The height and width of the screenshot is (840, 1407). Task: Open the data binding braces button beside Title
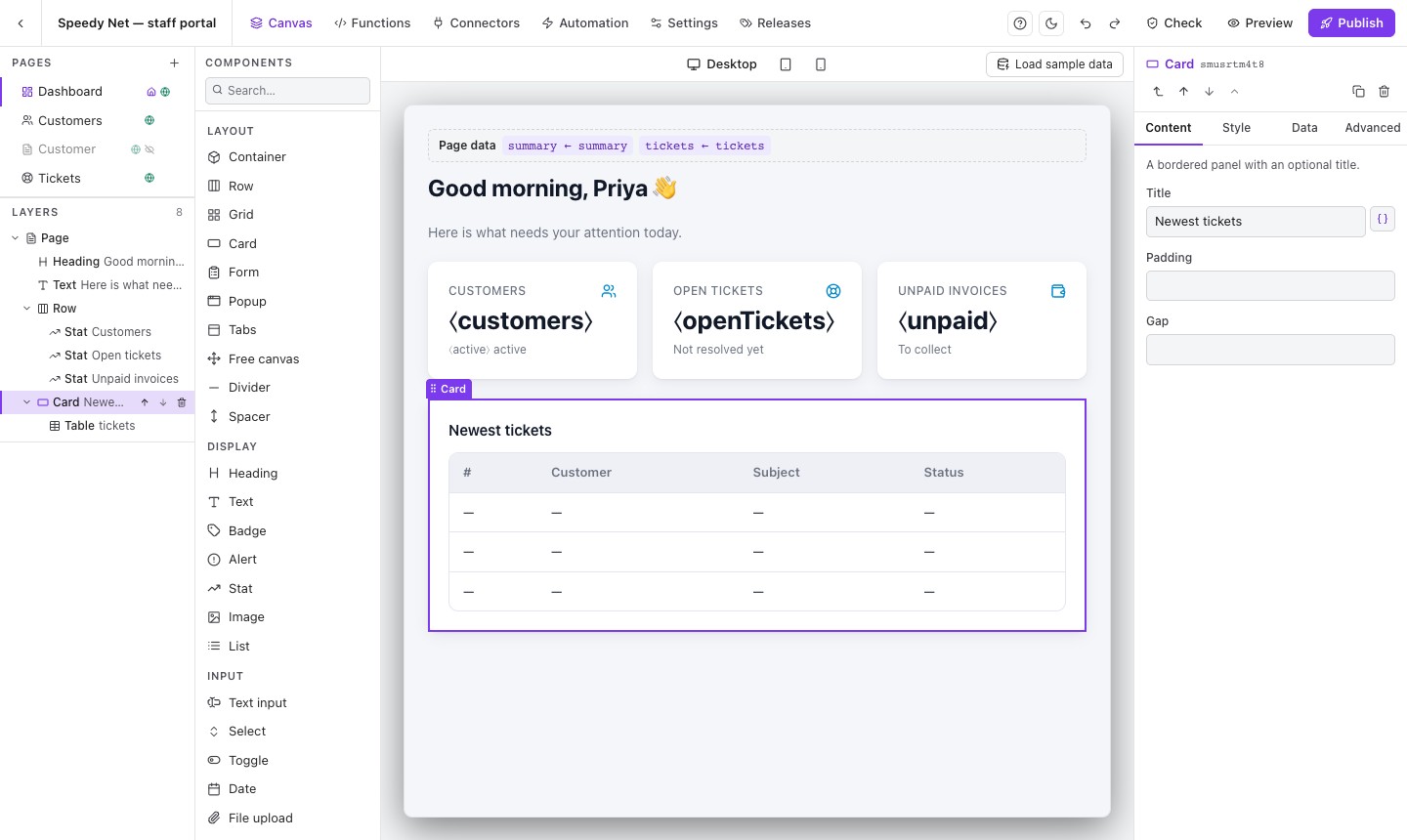click(1383, 220)
